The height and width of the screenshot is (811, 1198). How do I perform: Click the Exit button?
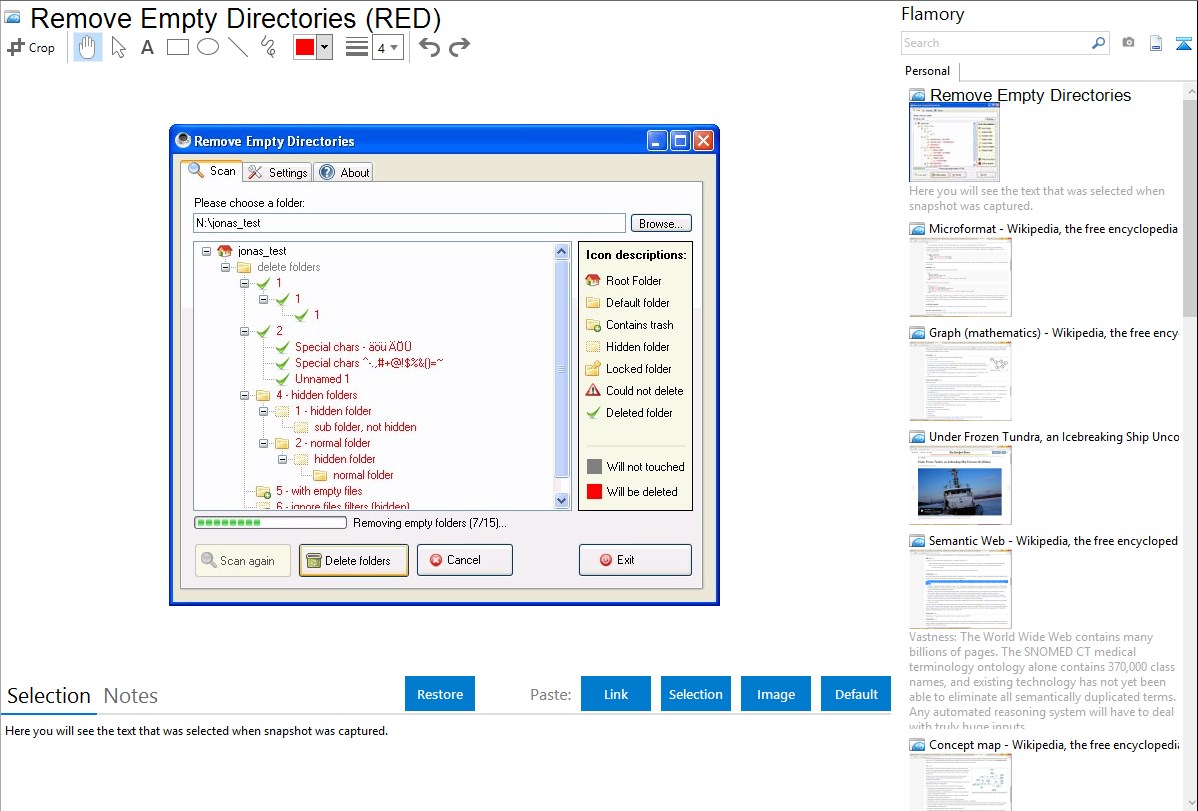(x=635, y=560)
